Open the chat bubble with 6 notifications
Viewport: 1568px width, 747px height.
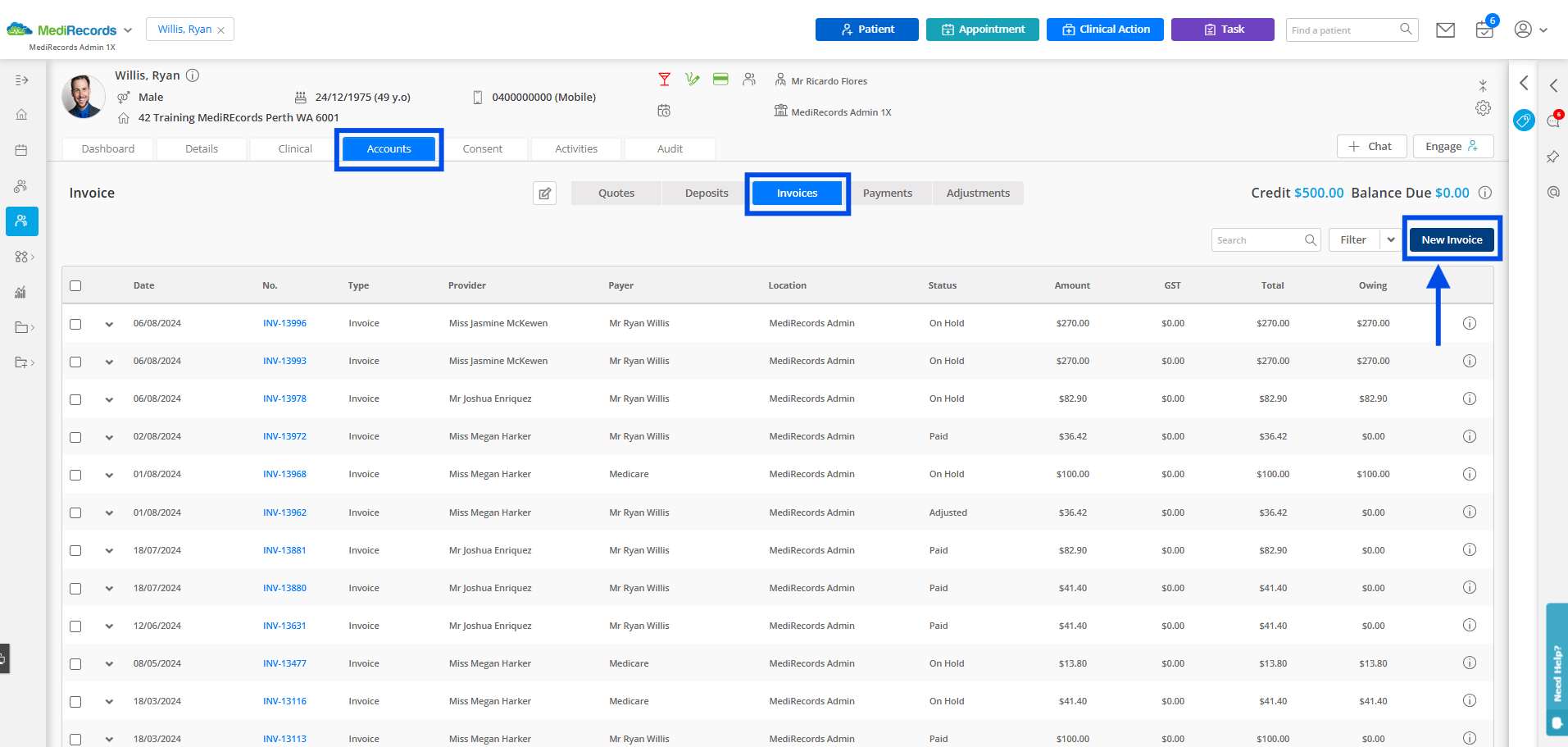pyautogui.click(x=1553, y=121)
